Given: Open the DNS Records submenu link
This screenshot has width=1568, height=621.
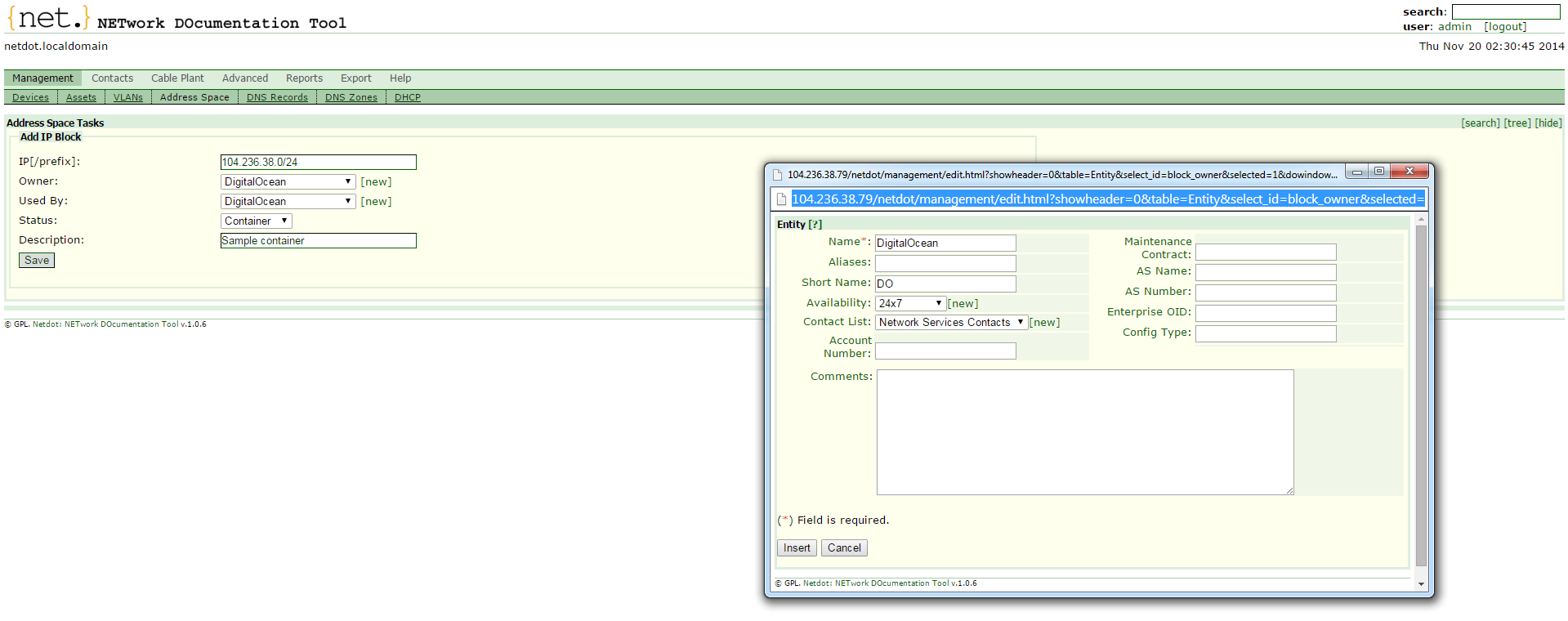Looking at the screenshot, I should pyautogui.click(x=277, y=97).
